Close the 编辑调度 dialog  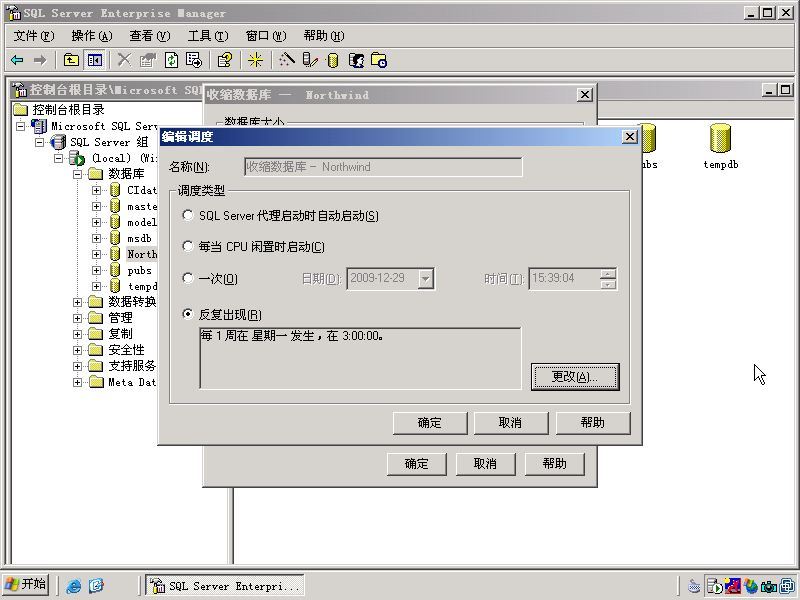click(630, 137)
